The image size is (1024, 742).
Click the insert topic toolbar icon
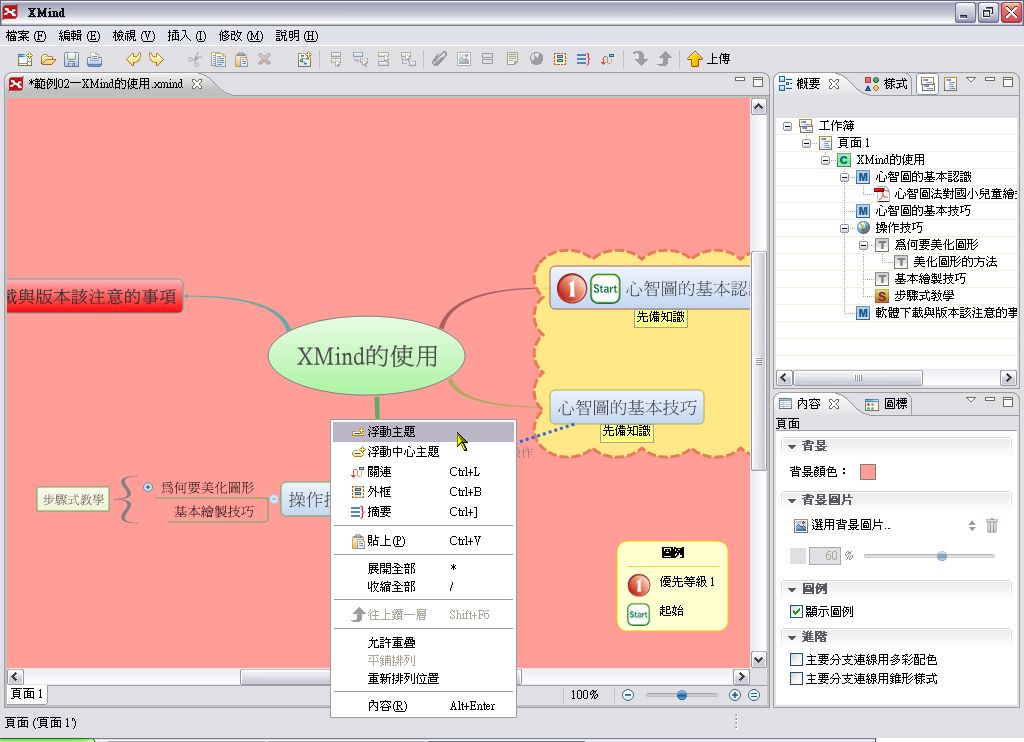pyautogui.click(x=336, y=59)
